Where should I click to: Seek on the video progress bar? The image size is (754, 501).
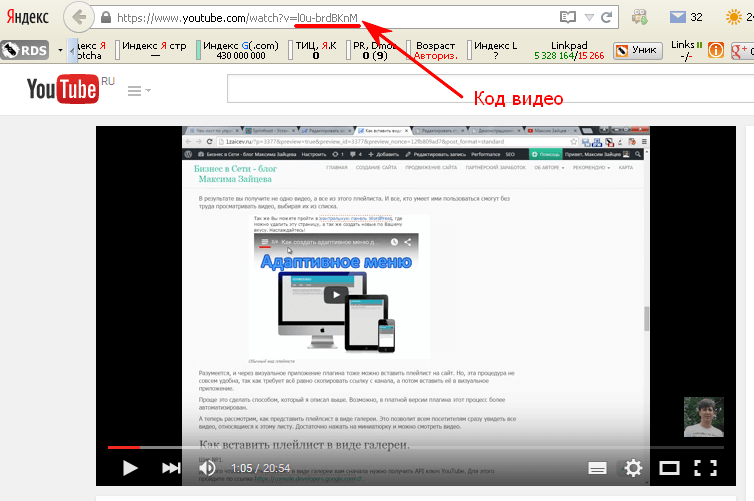(x=415, y=447)
